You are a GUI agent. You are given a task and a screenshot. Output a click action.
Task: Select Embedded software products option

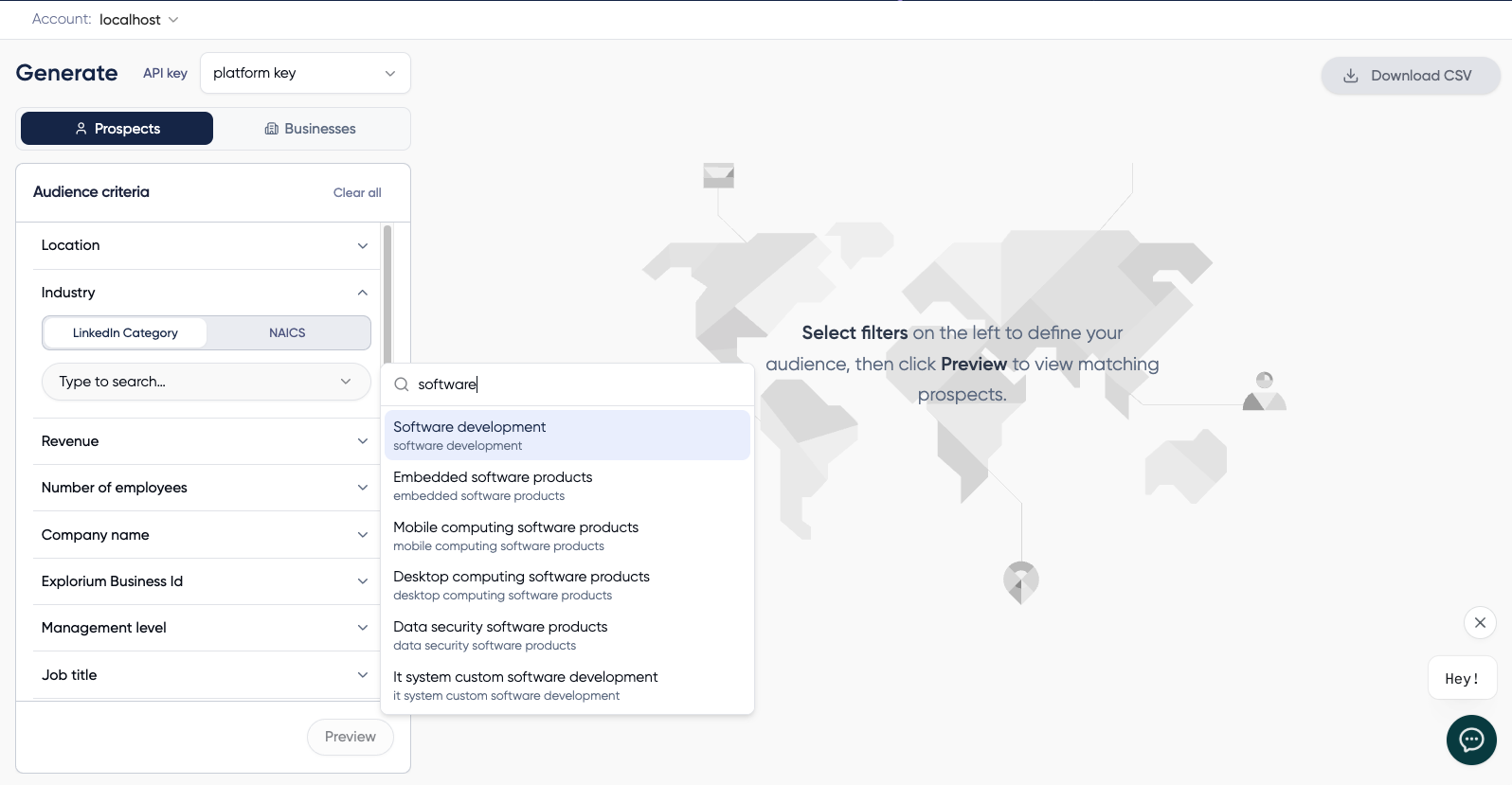[567, 486]
